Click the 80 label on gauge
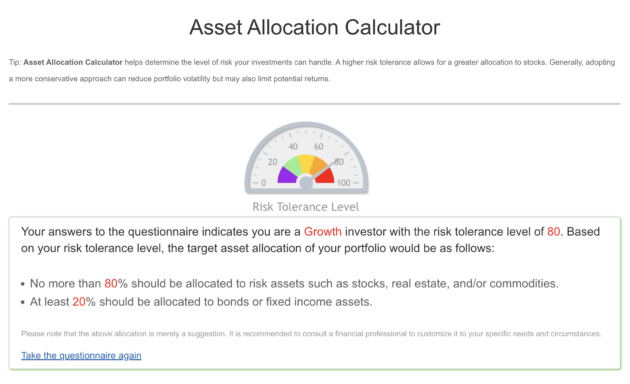Viewport: 630px width, 384px height. click(339, 162)
